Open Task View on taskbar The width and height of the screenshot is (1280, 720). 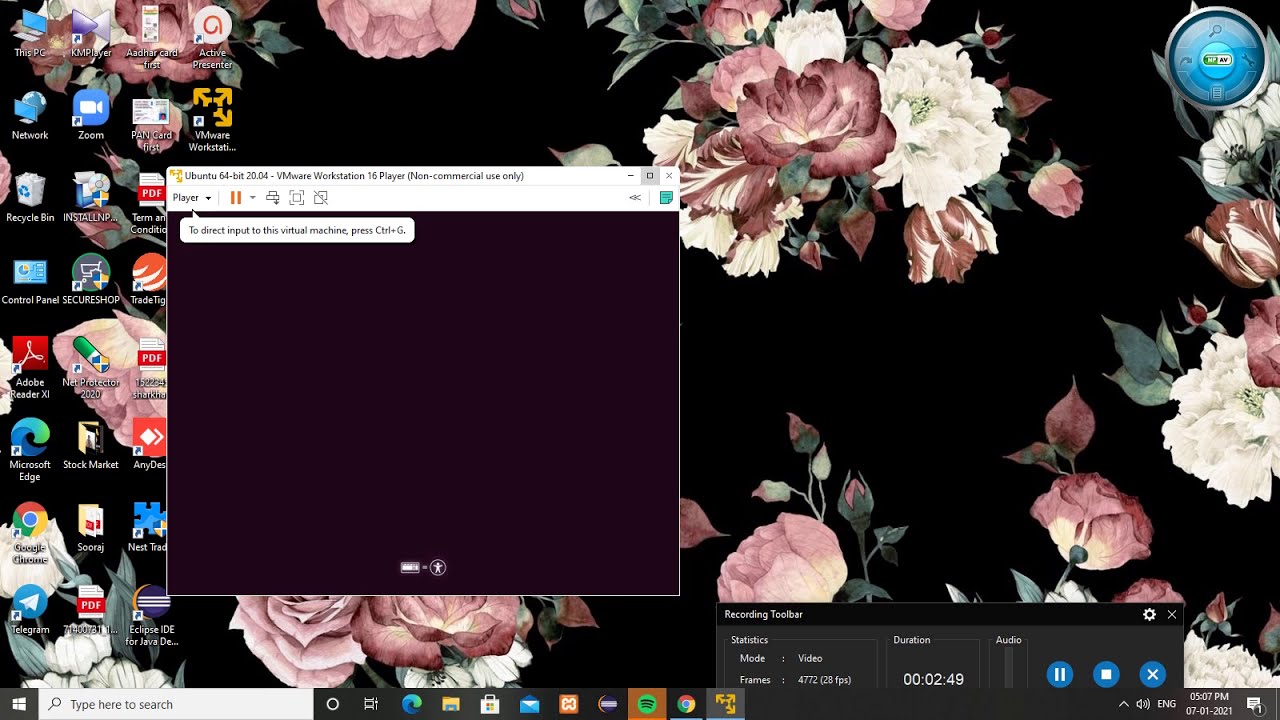pos(371,704)
